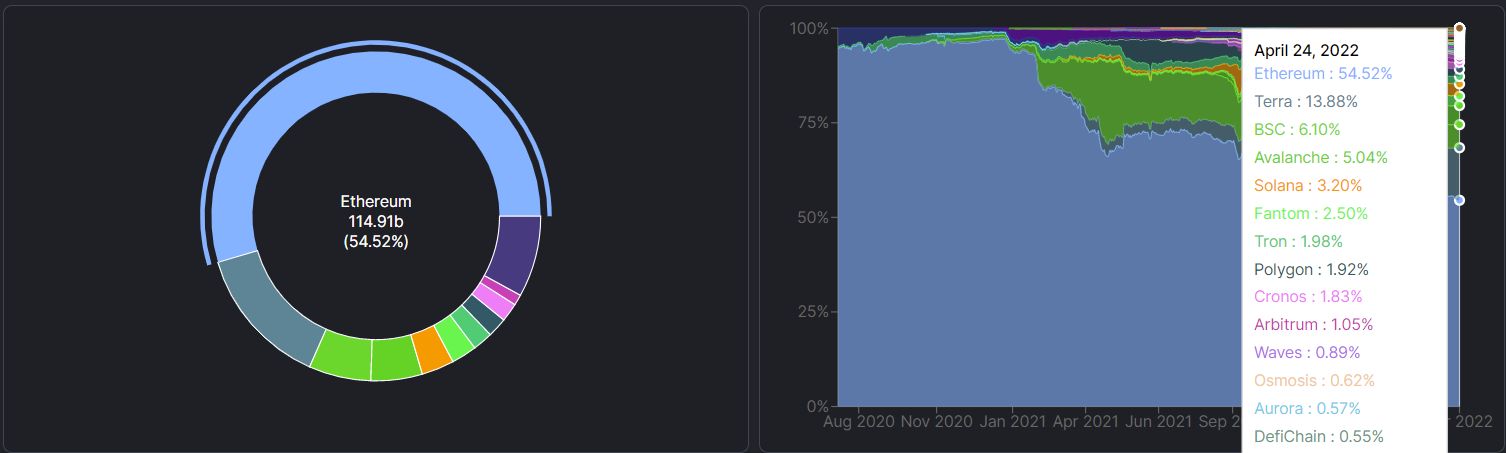Click the Arbitrum : 1.05% tooltip row
Image resolution: width=1506 pixels, height=453 pixels.
click(x=1313, y=325)
